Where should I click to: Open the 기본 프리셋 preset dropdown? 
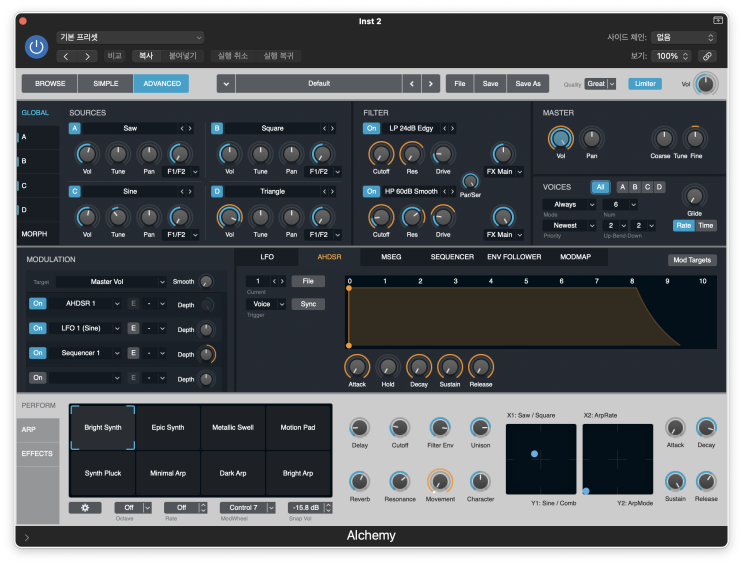click(130, 37)
